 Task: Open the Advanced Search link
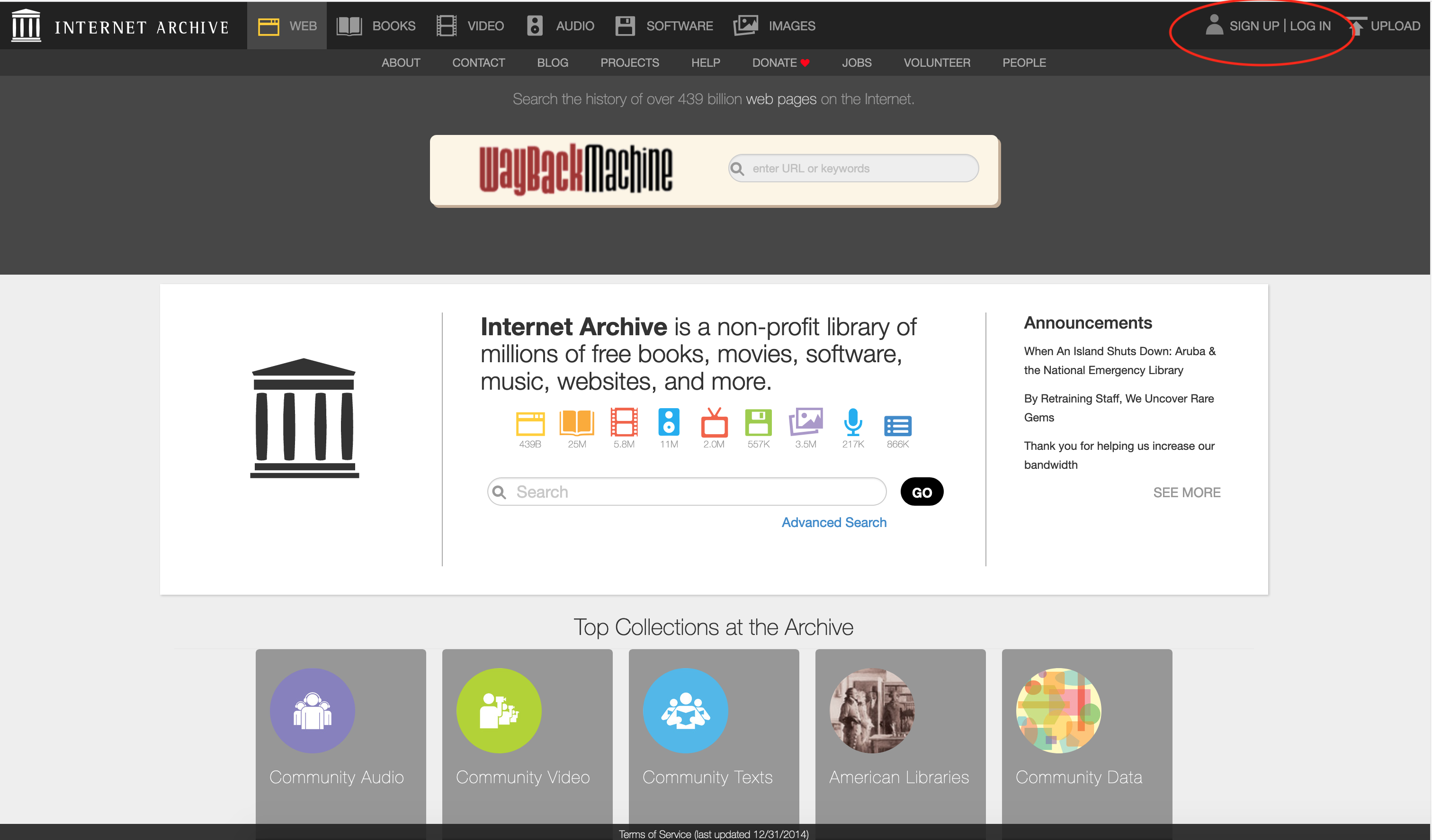coord(833,523)
